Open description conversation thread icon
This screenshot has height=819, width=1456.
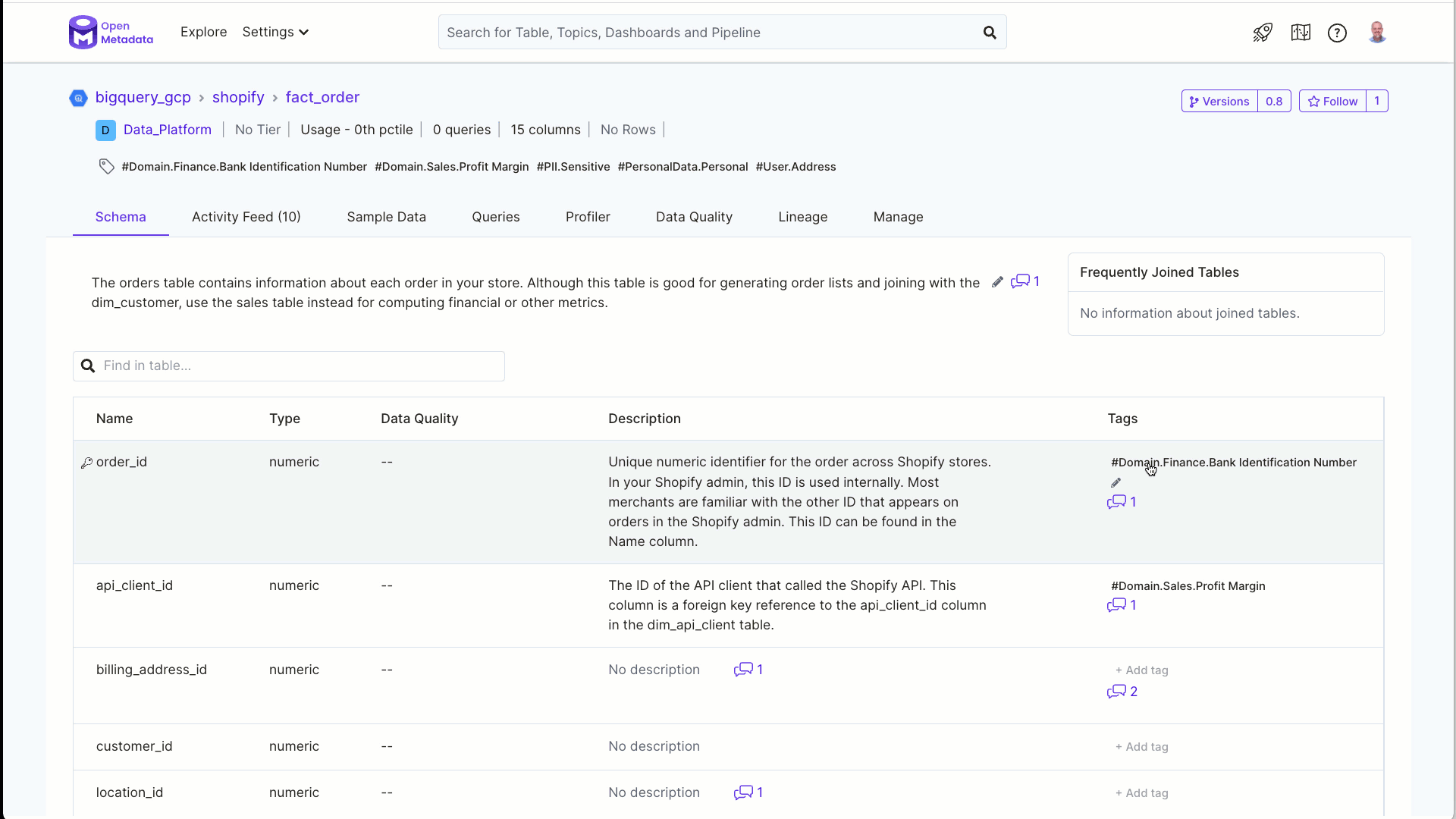tap(1021, 281)
